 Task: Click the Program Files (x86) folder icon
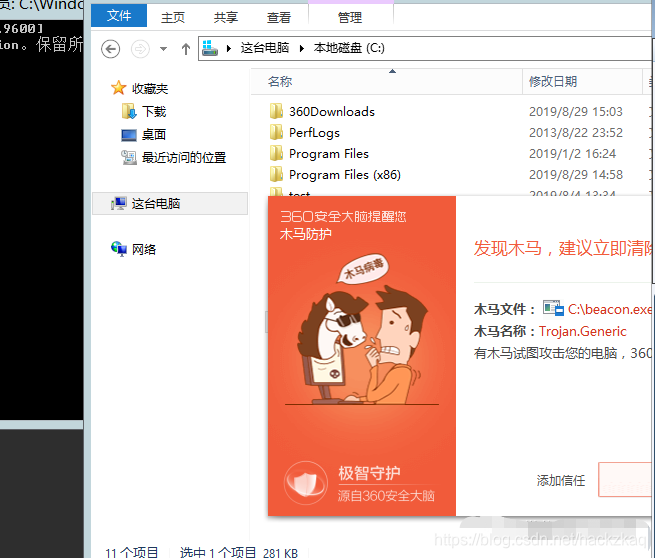276,174
